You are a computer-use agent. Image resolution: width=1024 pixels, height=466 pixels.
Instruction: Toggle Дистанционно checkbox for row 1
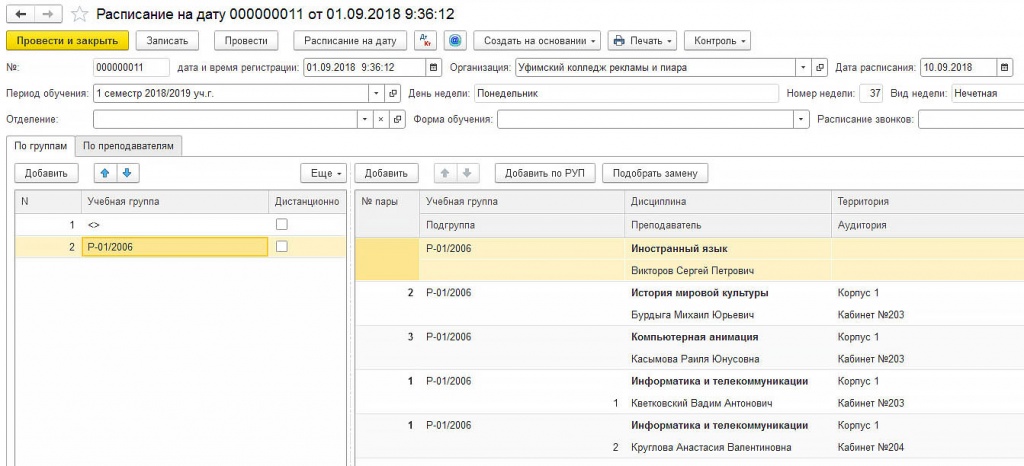(281, 225)
